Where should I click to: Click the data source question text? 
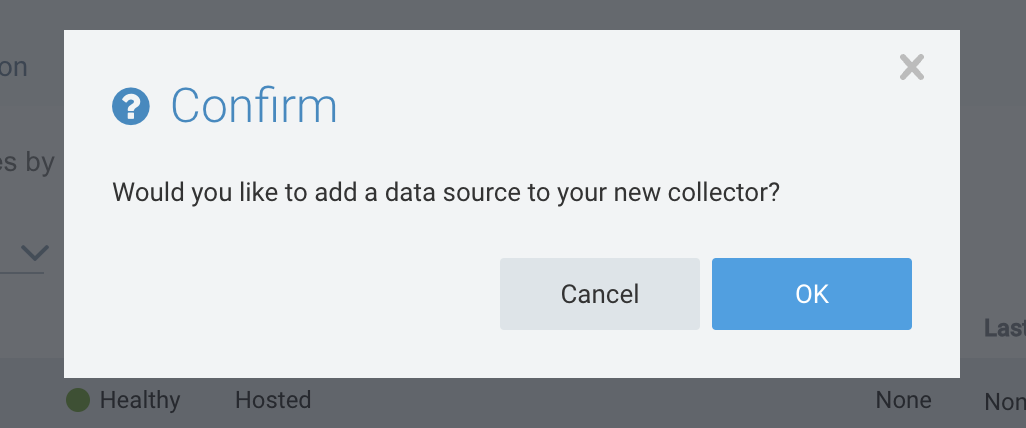pyautogui.click(x=445, y=192)
